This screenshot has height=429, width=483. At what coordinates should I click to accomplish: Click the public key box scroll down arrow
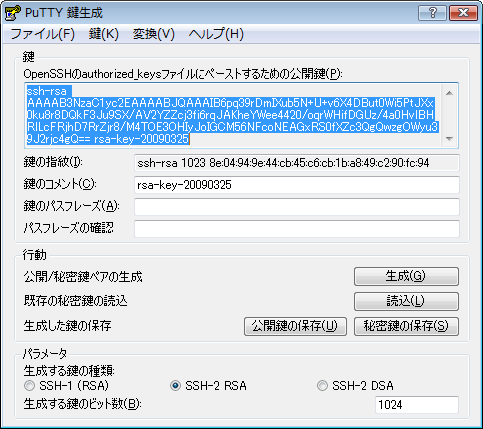449,138
